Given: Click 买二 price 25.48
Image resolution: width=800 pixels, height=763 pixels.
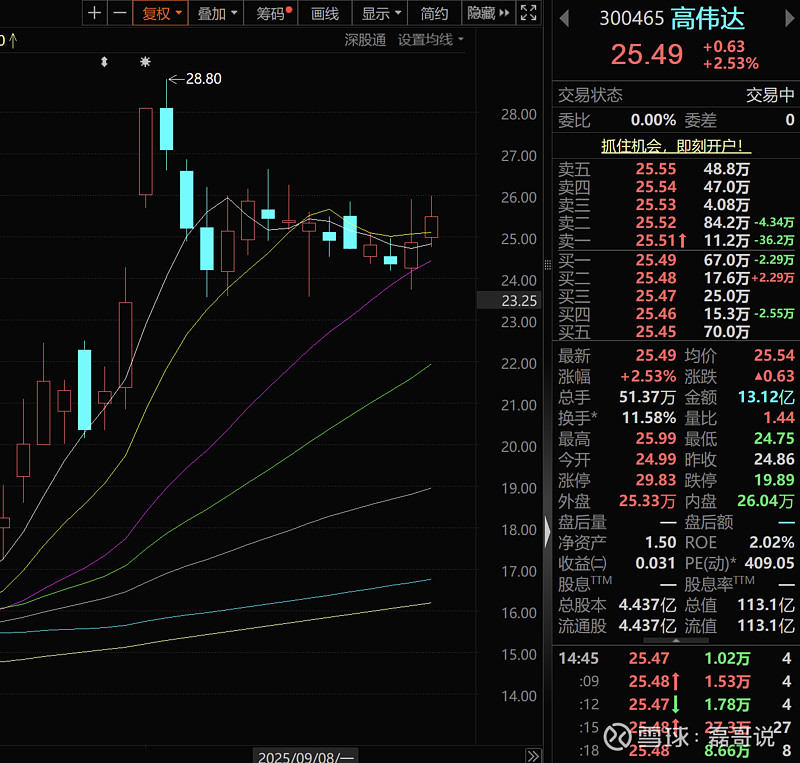Looking at the screenshot, I should tap(656, 278).
